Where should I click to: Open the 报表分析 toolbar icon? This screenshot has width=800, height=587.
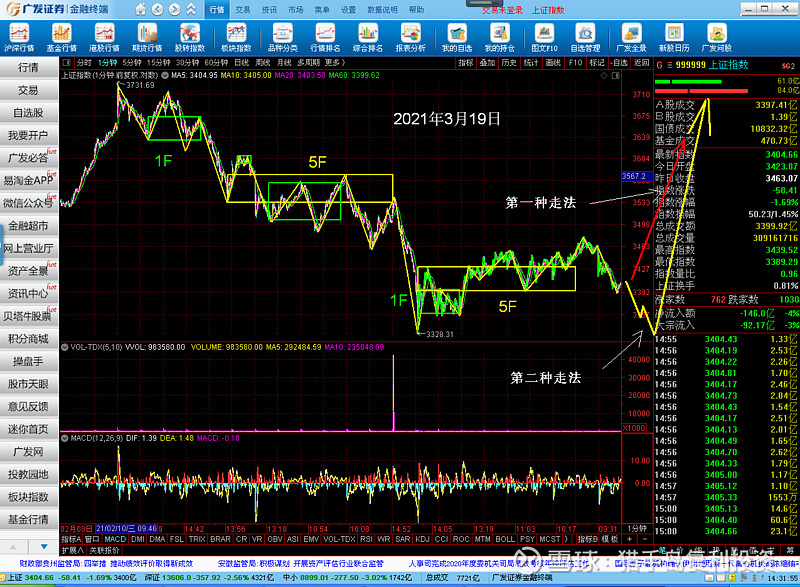tap(411, 38)
